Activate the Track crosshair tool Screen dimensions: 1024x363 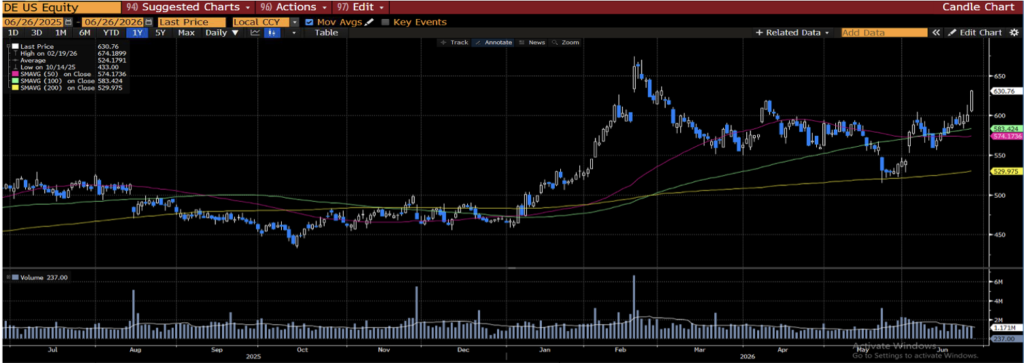click(x=455, y=42)
